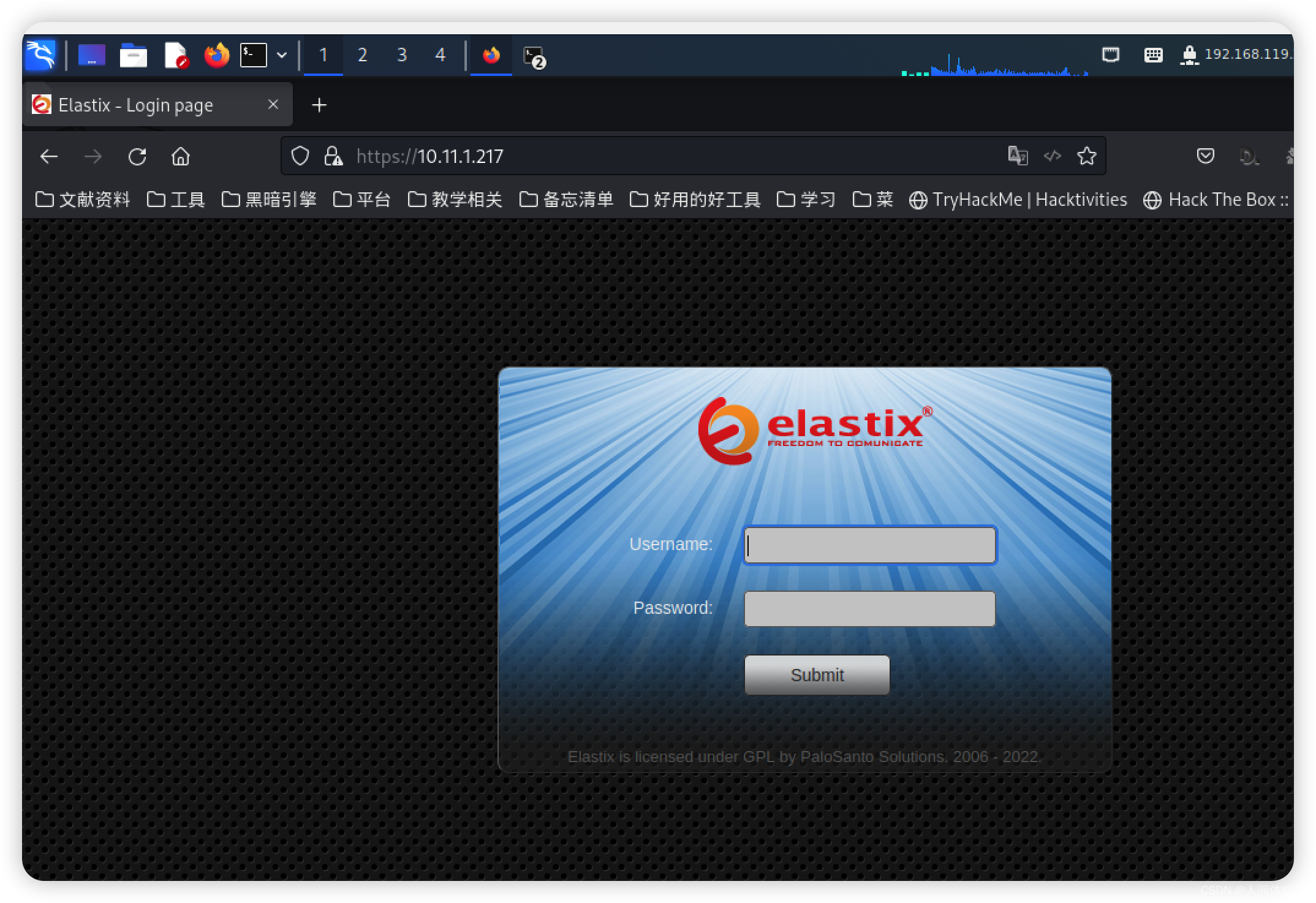Open the 学习 bookmarks folder
The image size is (1316, 903).
(807, 200)
